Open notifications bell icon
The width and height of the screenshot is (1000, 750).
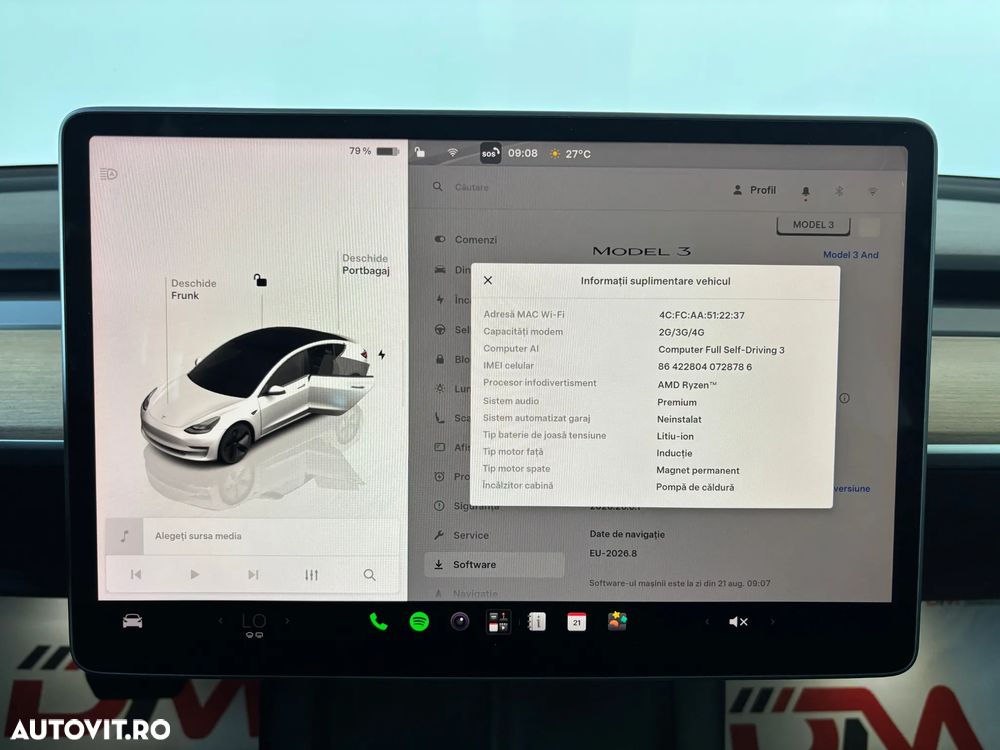coord(805,191)
